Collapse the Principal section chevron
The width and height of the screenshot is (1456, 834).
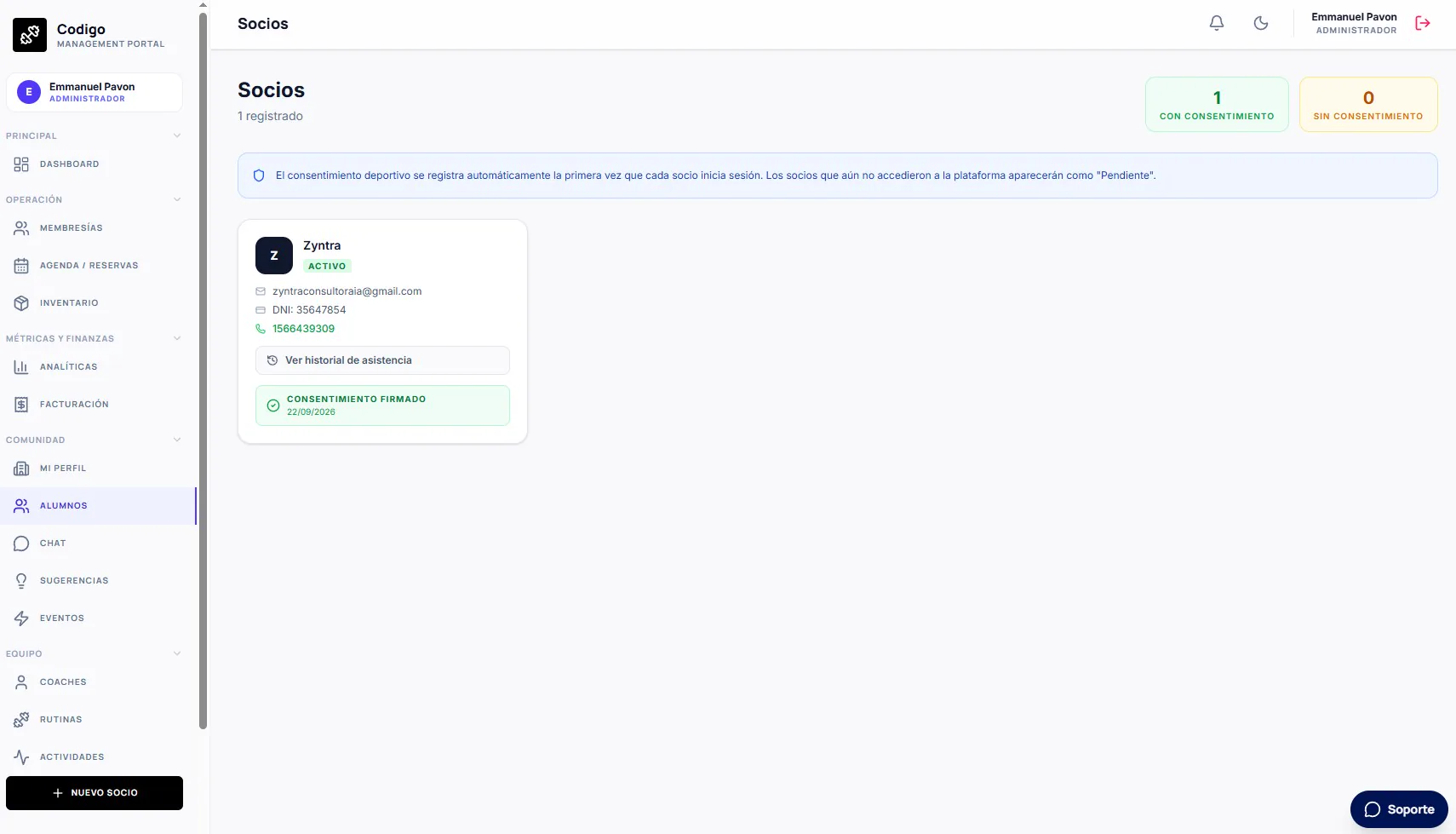click(x=177, y=135)
